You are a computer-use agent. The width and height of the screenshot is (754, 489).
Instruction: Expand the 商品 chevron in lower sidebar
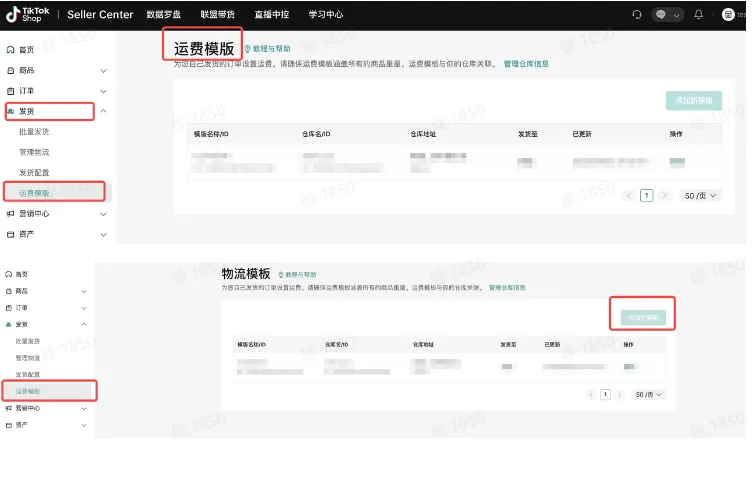click(84, 291)
